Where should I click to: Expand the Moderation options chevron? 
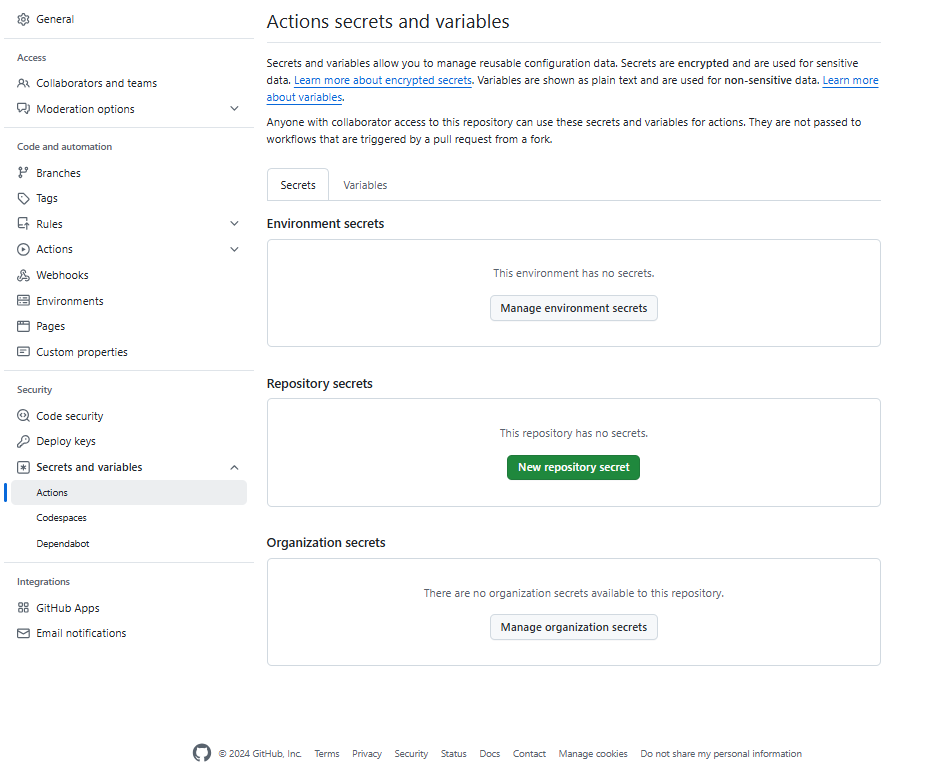pyautogui.click(x=234, y=108)
